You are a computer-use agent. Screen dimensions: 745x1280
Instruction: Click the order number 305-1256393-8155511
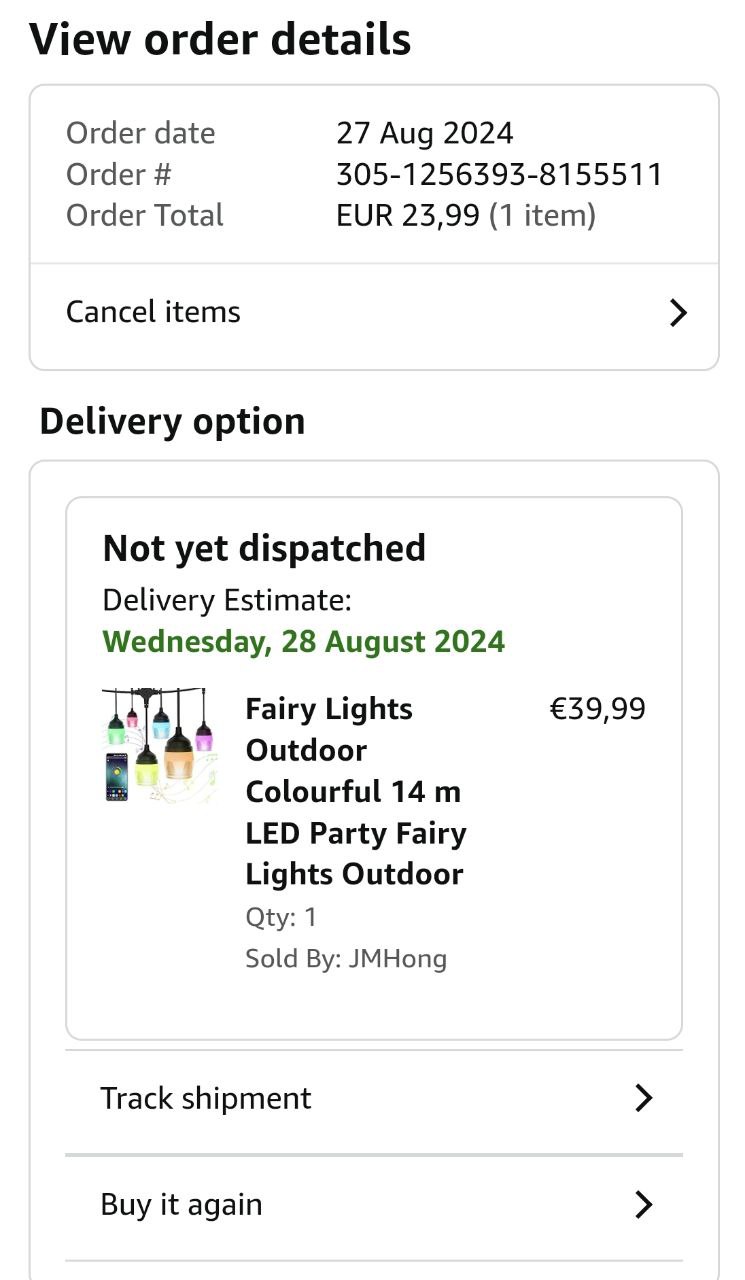(x=499, y=175)
